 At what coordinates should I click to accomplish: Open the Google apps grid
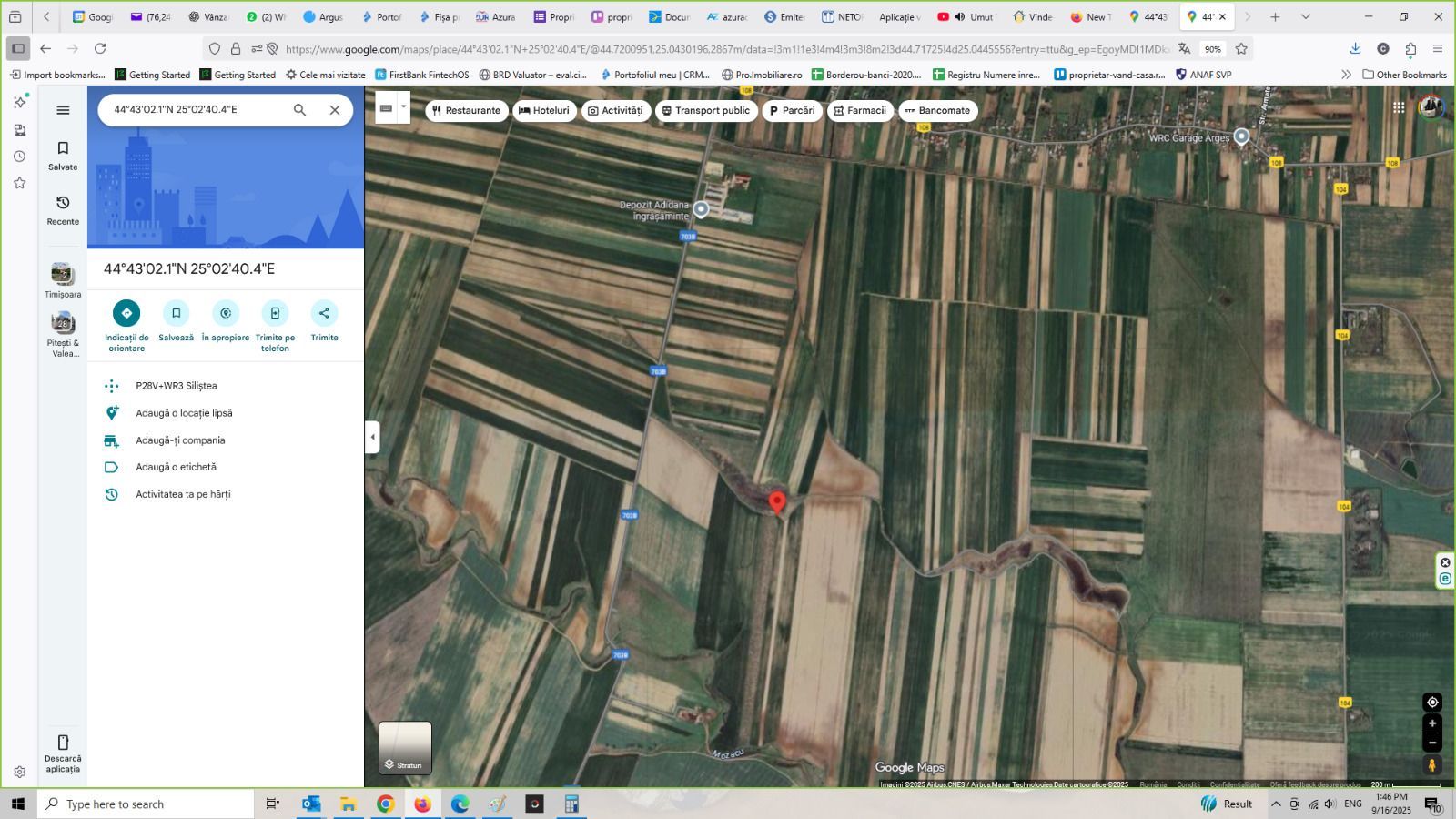coord(1399,108)
